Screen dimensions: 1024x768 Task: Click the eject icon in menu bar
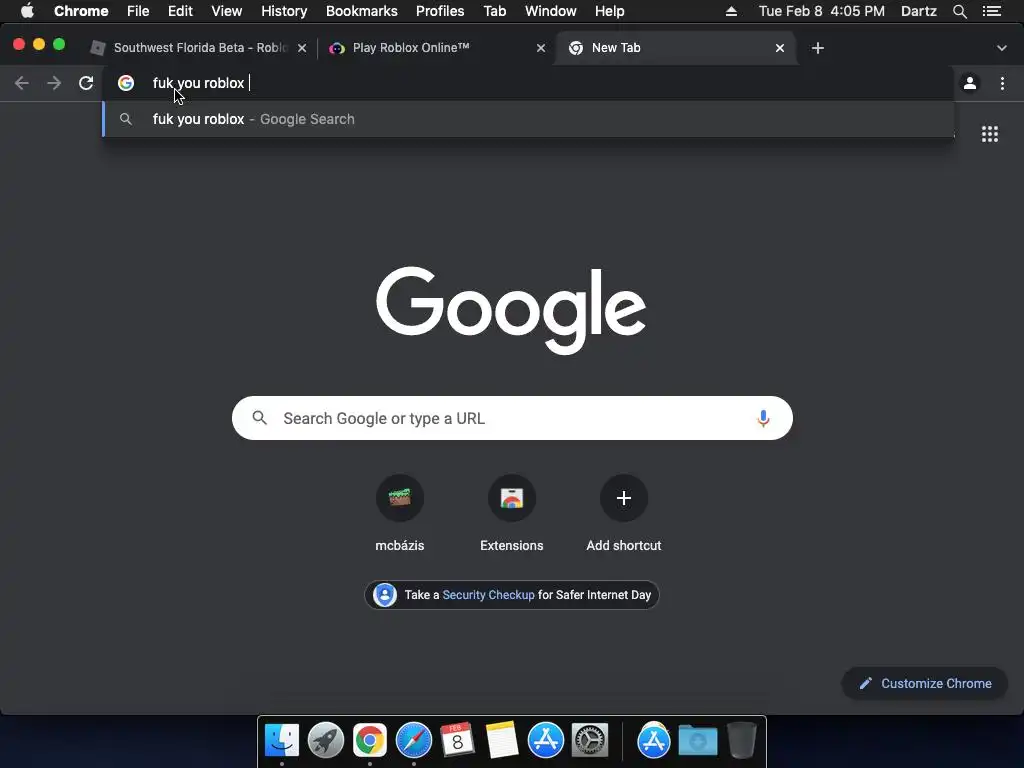click(731, 11)
